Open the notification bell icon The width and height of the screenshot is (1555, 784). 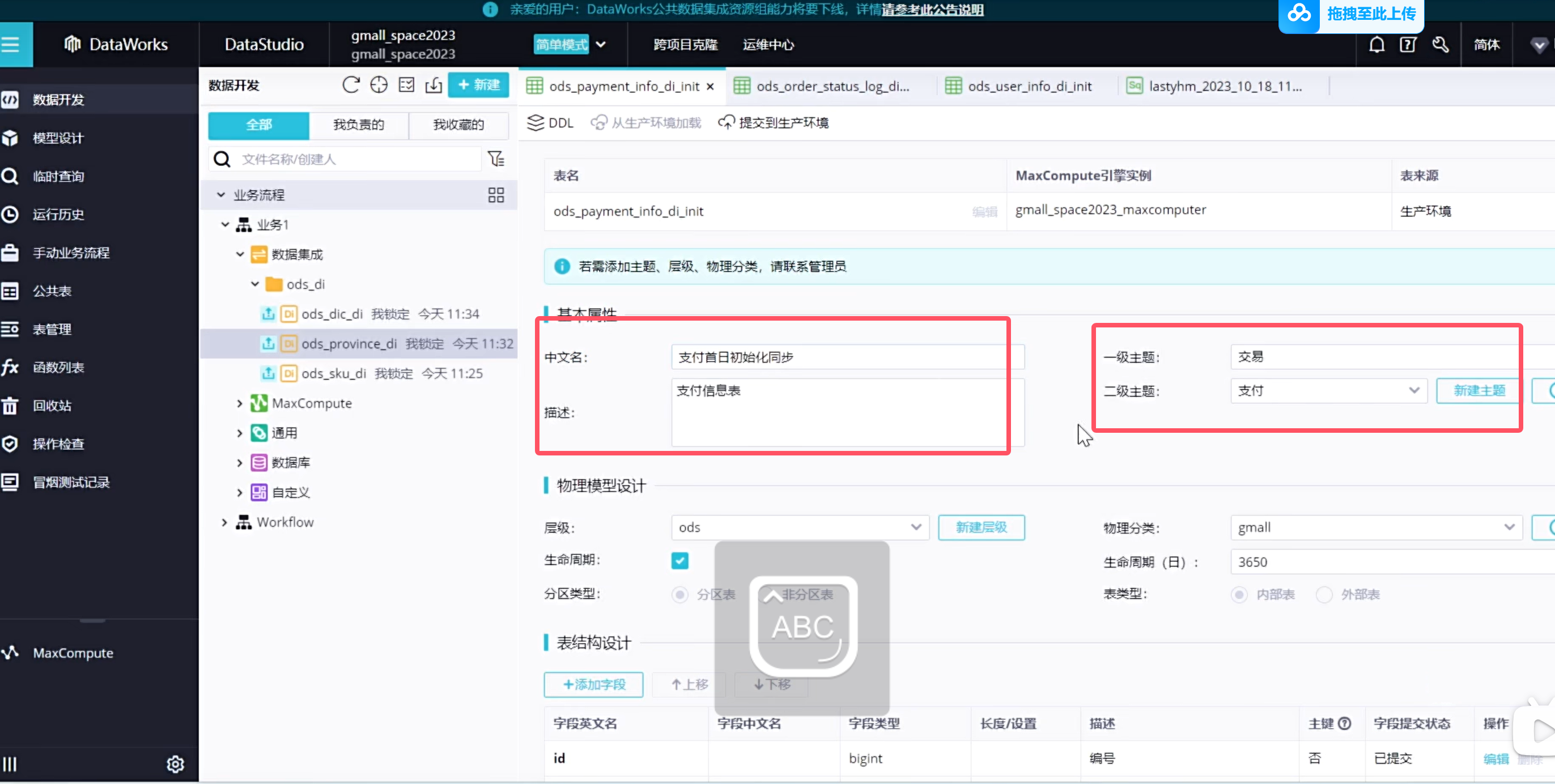pos(1376,45)
